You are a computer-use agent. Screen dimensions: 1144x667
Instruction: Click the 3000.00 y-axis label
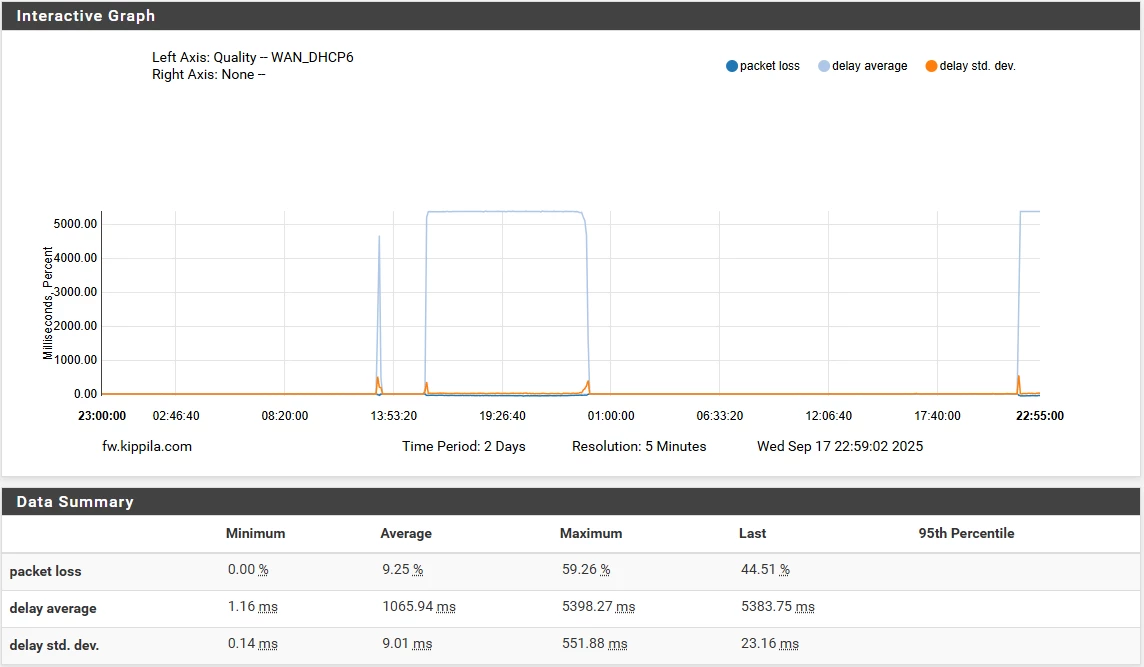pyautogui.click(x=75, y=292)
